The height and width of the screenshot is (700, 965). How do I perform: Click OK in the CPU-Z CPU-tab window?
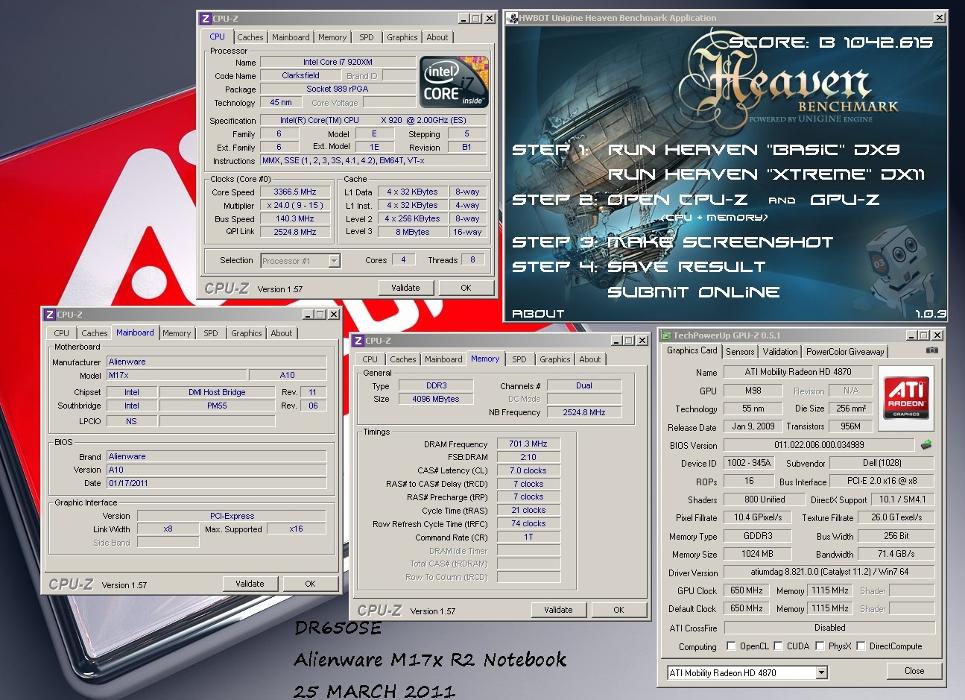(466, 288)
